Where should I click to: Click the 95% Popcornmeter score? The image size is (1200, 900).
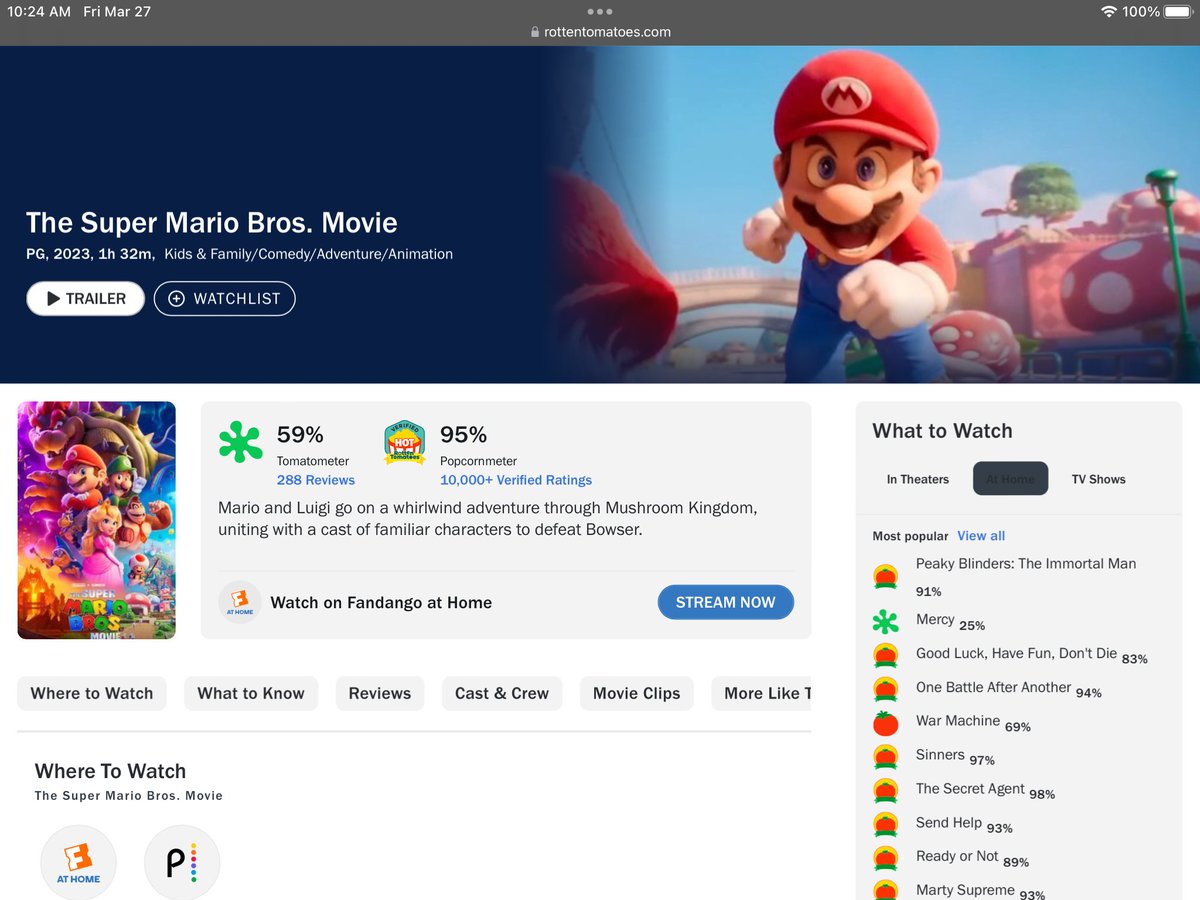[463, 435]
